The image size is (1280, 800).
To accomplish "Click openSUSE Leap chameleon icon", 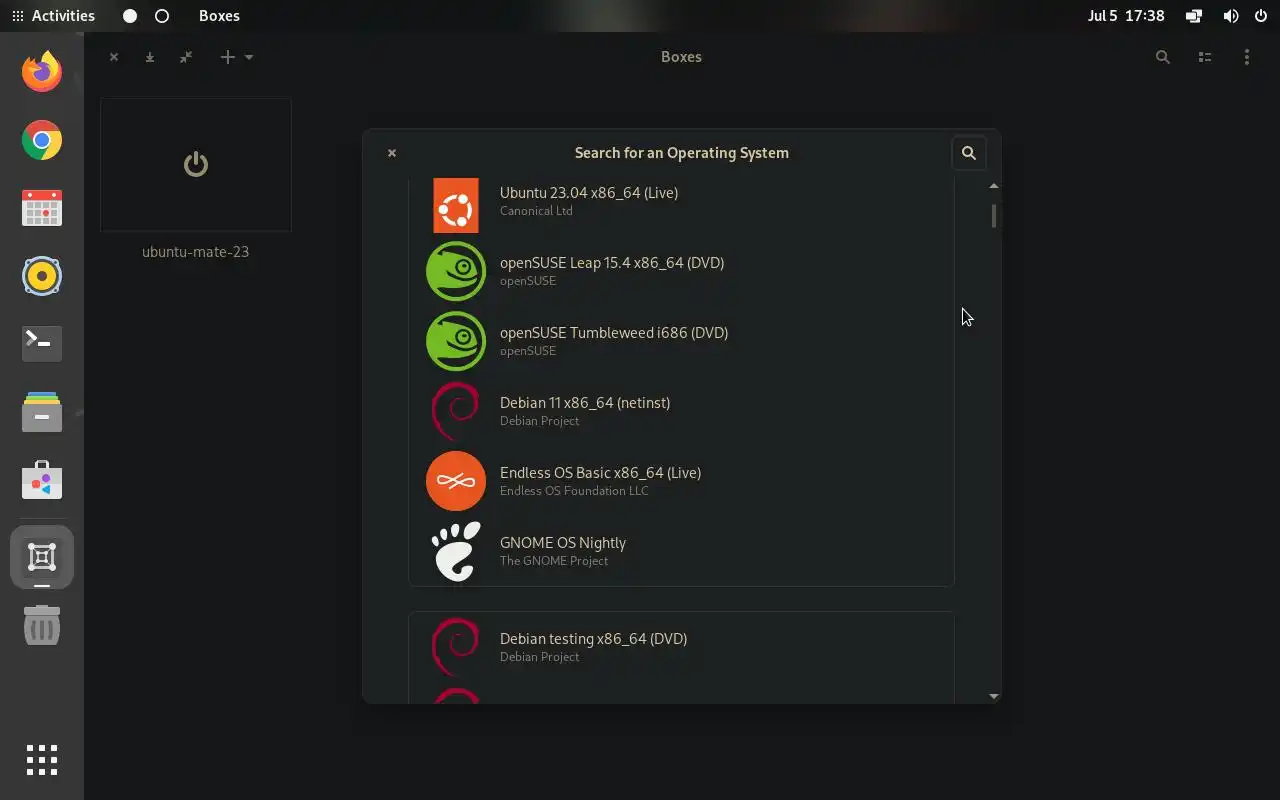I will click(456, 271).
